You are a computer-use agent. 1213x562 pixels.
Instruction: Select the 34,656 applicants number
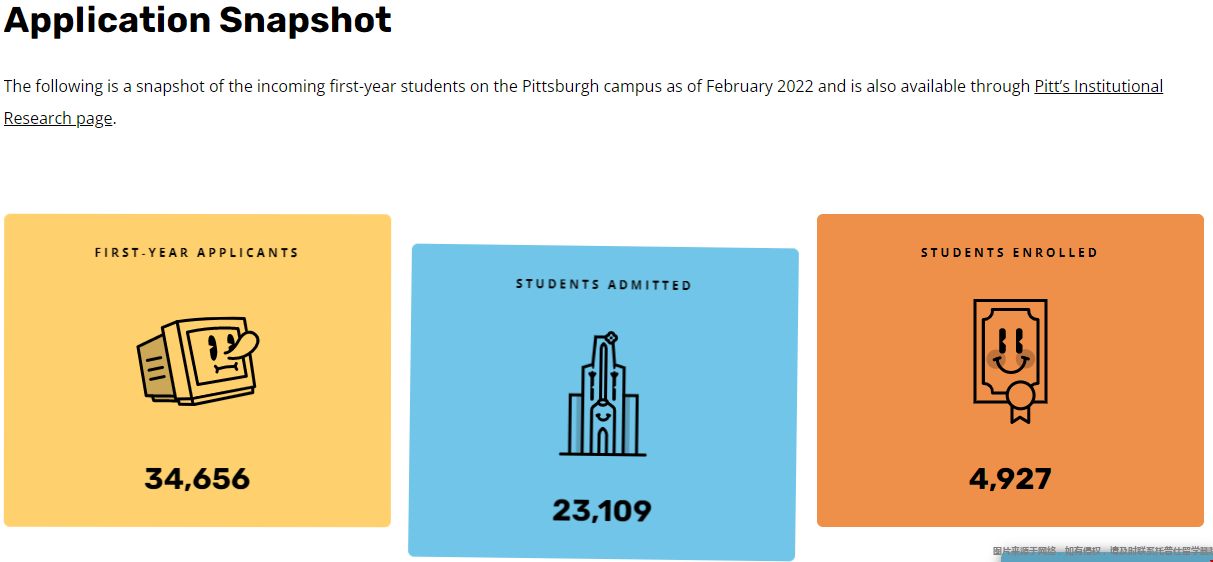click(197, 479)
